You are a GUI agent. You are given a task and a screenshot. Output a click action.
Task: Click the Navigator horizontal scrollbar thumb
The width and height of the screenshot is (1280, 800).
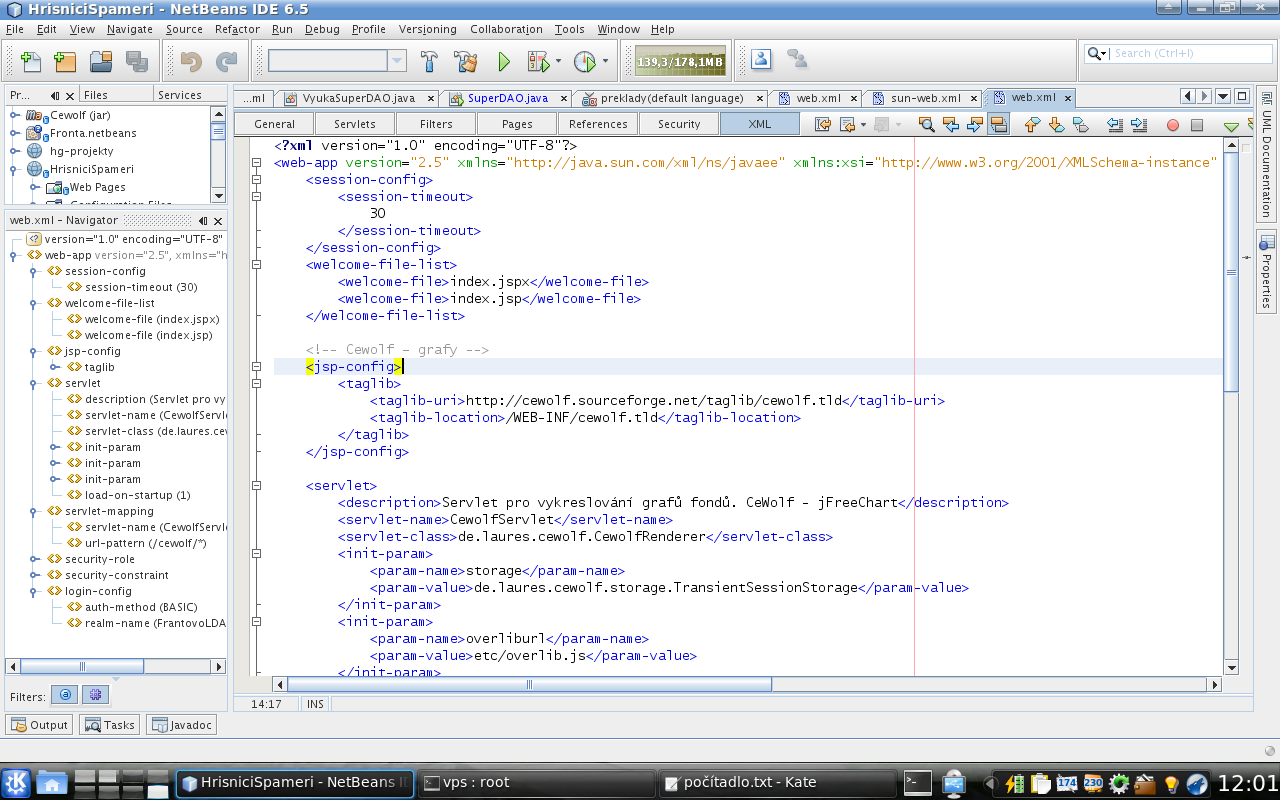point(83,667)
